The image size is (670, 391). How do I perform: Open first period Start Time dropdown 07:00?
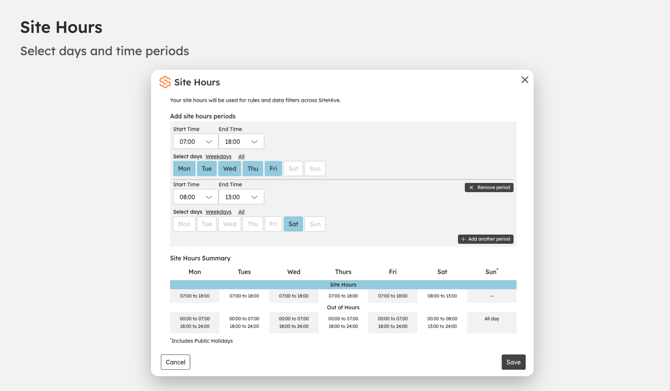coord(196,141)
